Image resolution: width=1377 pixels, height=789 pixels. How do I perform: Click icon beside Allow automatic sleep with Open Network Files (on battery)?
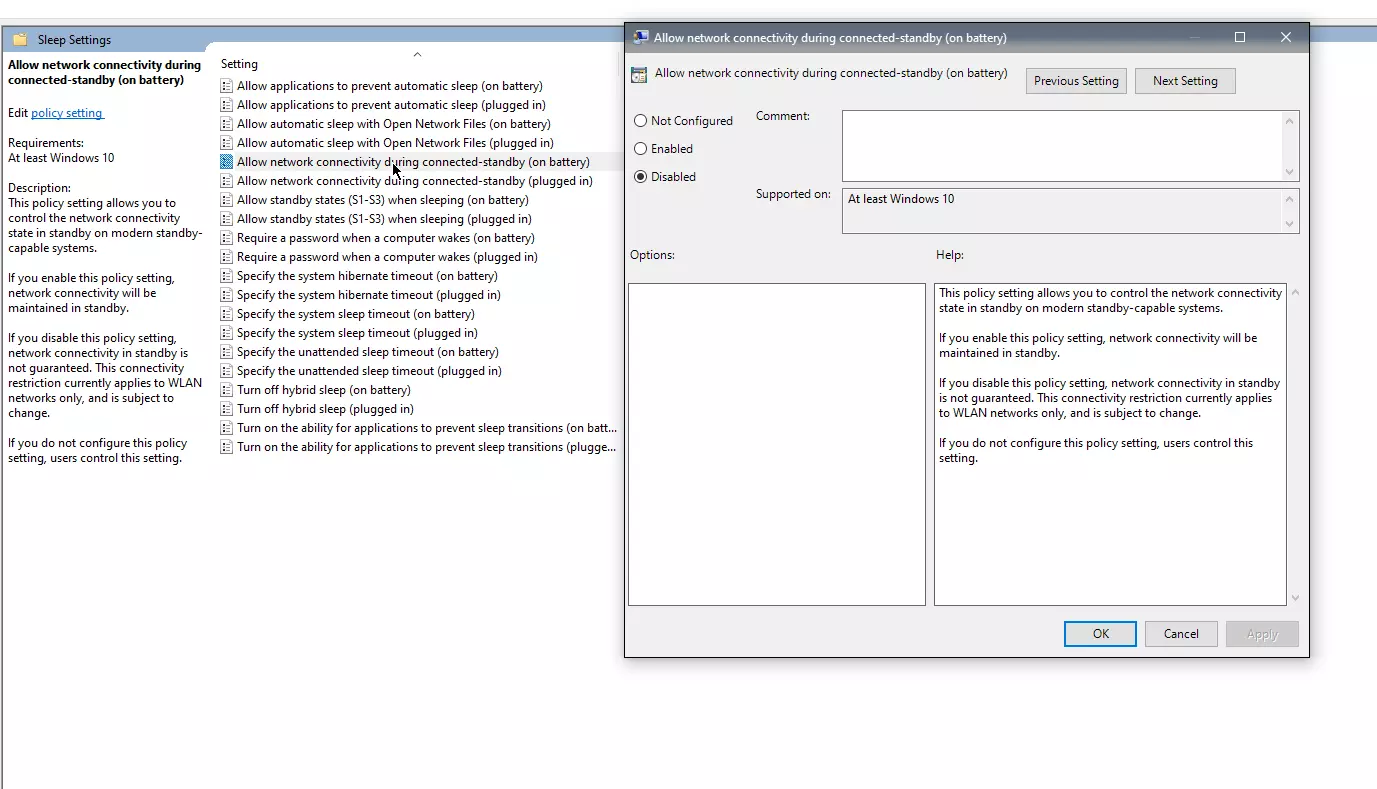(227, 124)
